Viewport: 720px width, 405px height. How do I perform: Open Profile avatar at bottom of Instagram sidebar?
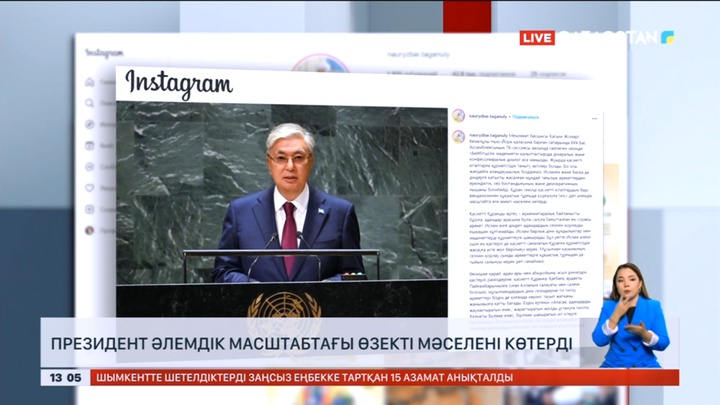90,231
